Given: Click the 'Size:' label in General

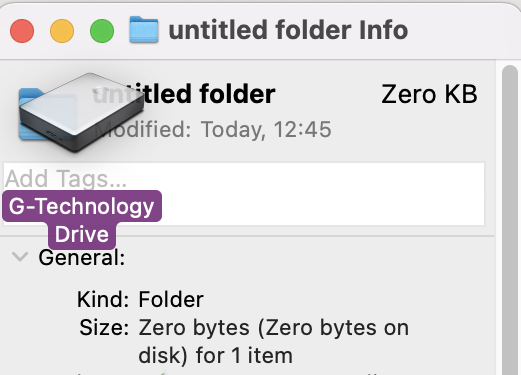Looking at the screenshot, I should point(104,327).
